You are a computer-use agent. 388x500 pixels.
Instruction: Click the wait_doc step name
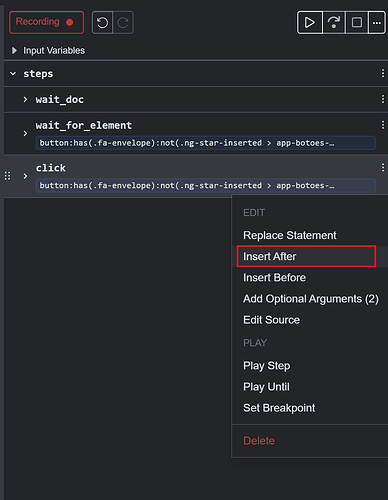coord(60,100)
